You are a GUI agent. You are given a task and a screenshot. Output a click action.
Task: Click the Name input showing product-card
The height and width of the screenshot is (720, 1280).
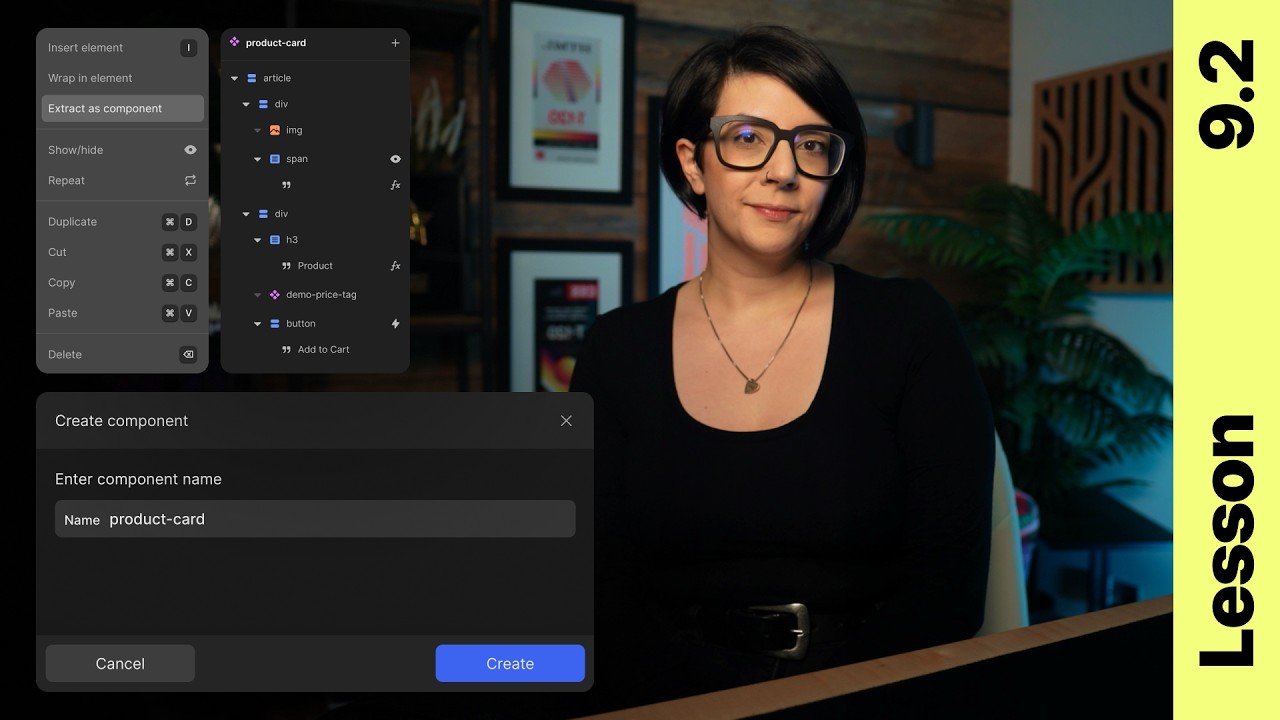tap(315, 518)
